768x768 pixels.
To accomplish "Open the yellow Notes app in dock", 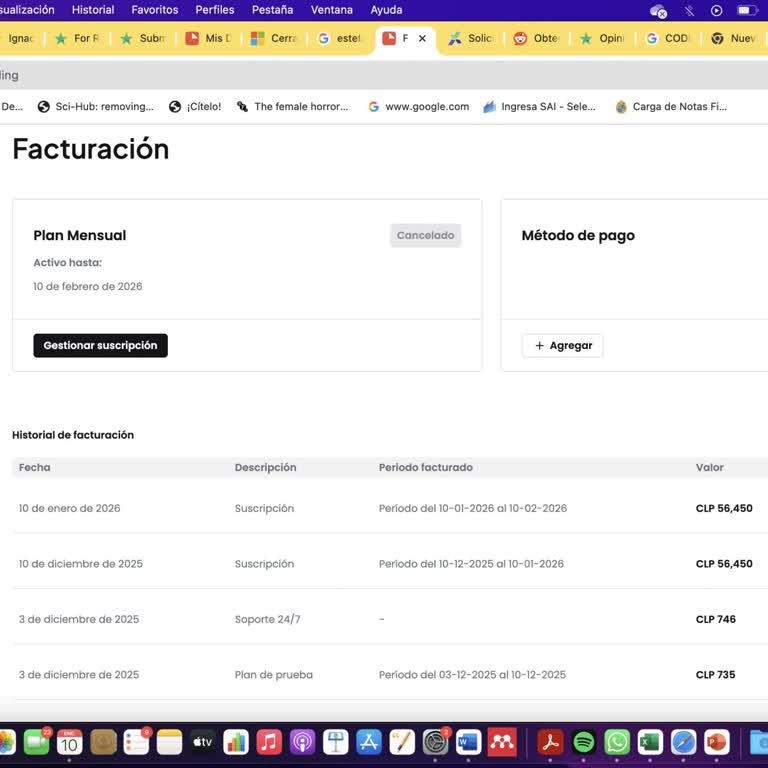I will [169, 743].
